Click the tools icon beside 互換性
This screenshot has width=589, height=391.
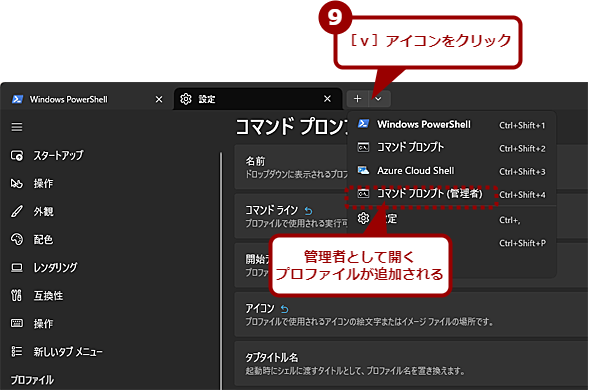coord(17,295)
